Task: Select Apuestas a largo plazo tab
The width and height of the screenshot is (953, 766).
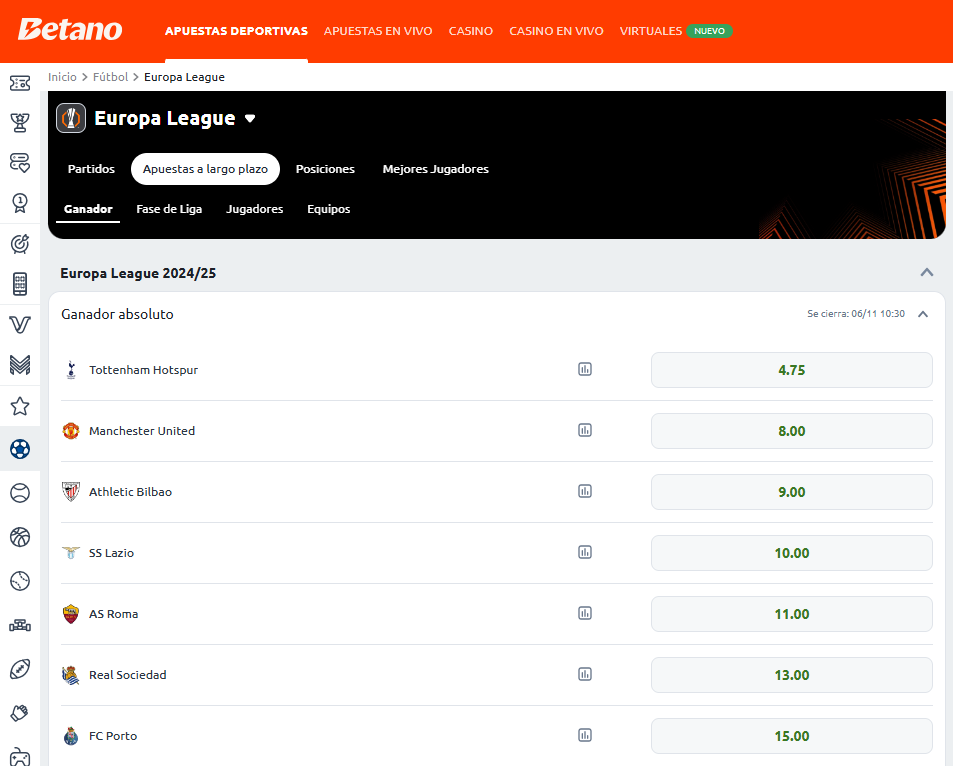Action: [205, 169]
